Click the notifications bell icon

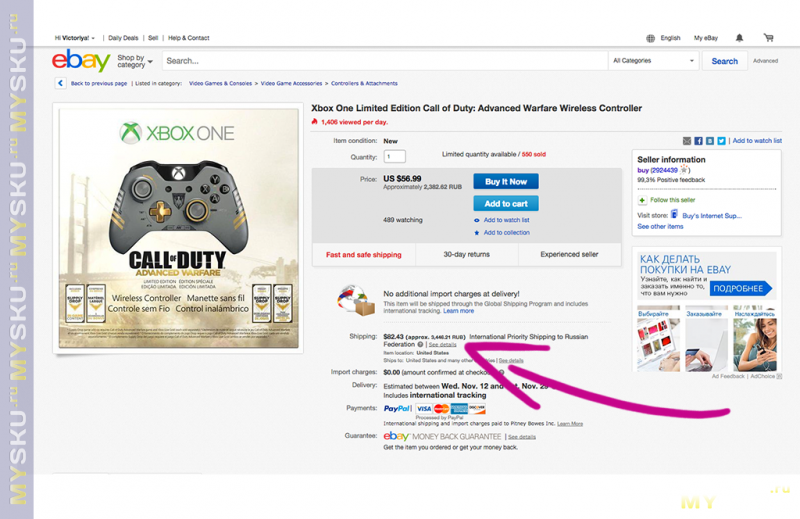pyautogui.click(x=739, y=38)
